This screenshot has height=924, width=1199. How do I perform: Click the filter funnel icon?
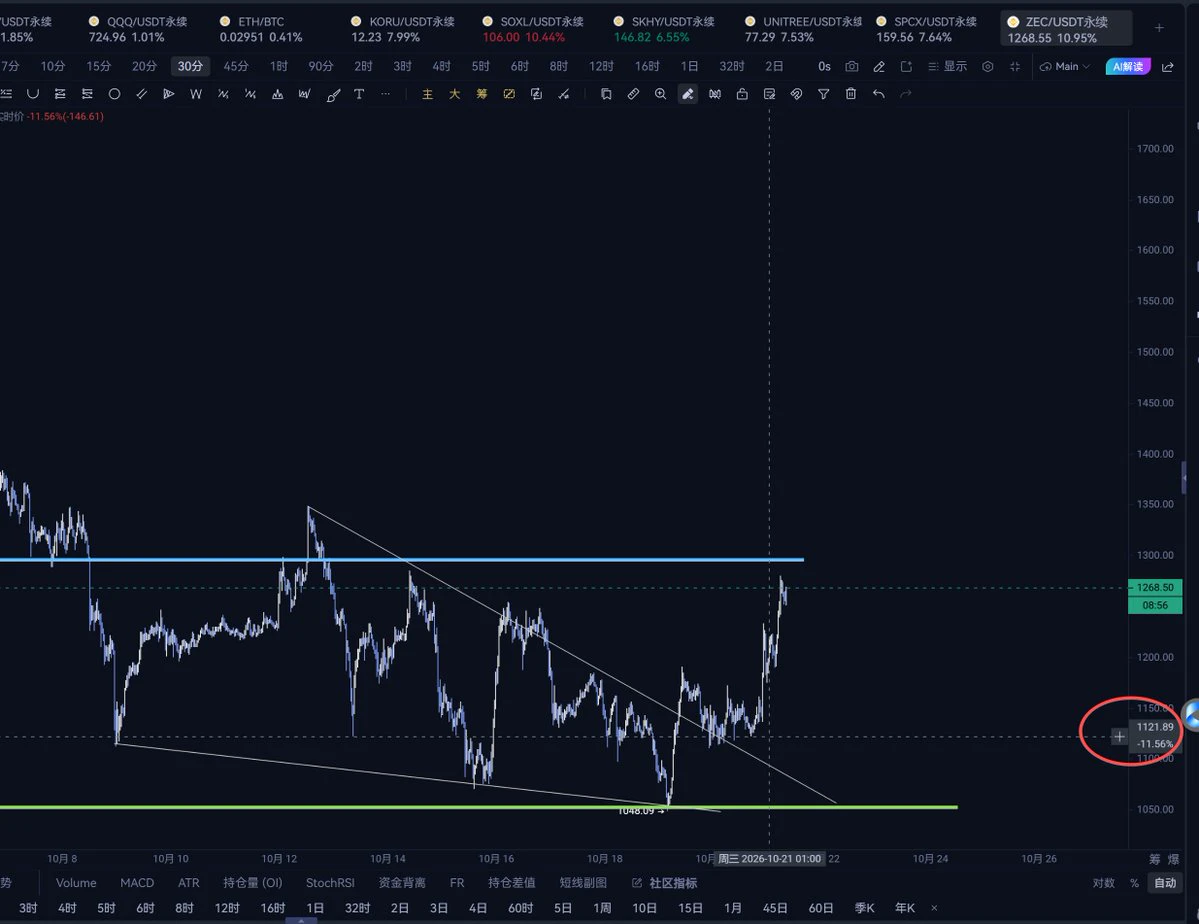point(824,94)
